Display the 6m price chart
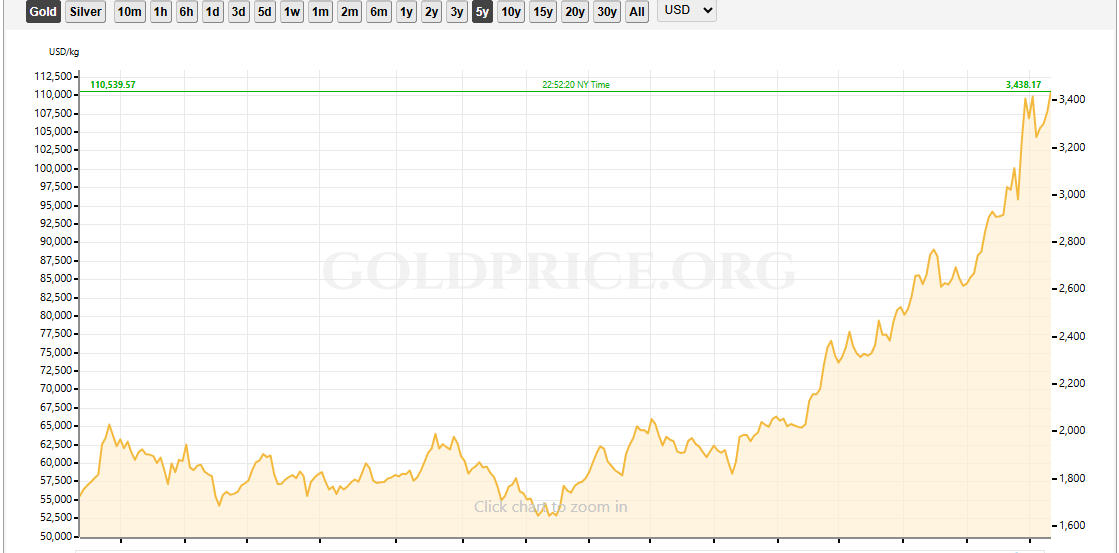Viewport: 1119px width, 553px height. click(x=378, y=12)
